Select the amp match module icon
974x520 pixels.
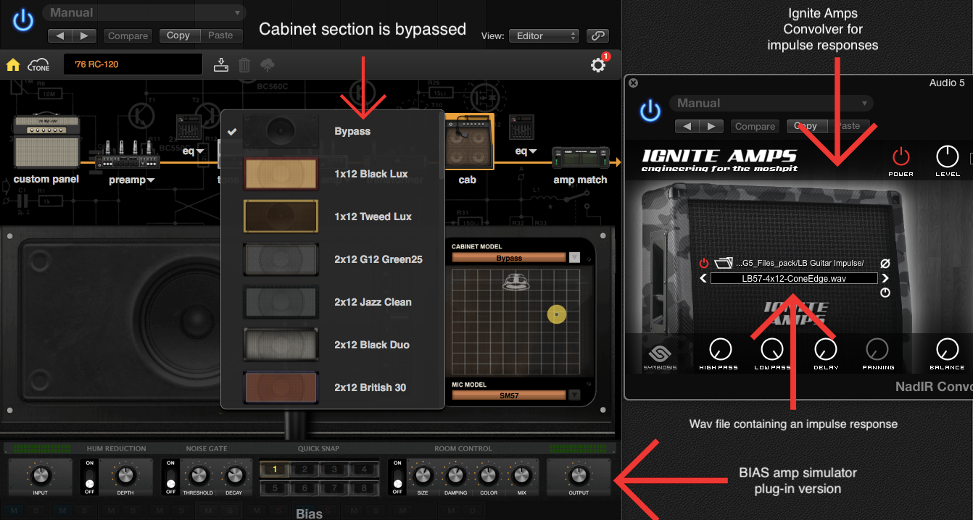pyautogui.click(x=580, y=158)
